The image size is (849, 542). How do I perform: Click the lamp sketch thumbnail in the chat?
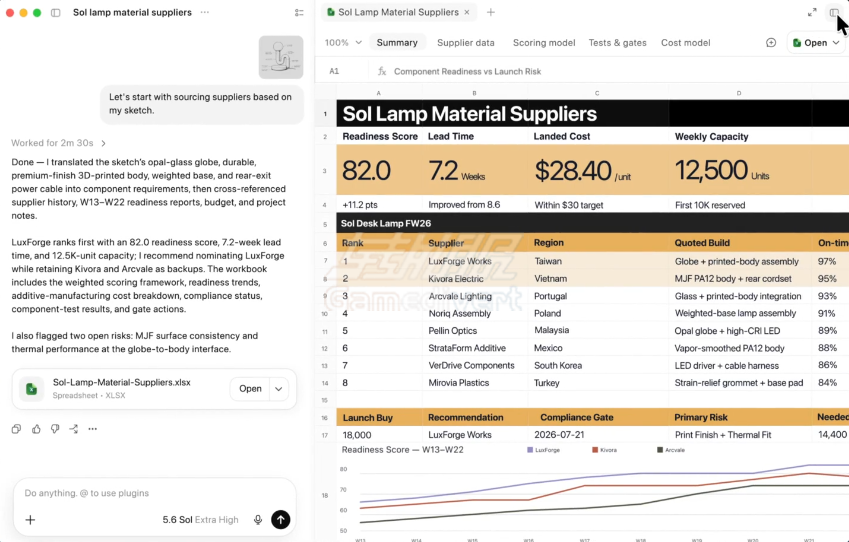[x=281, y=57]
